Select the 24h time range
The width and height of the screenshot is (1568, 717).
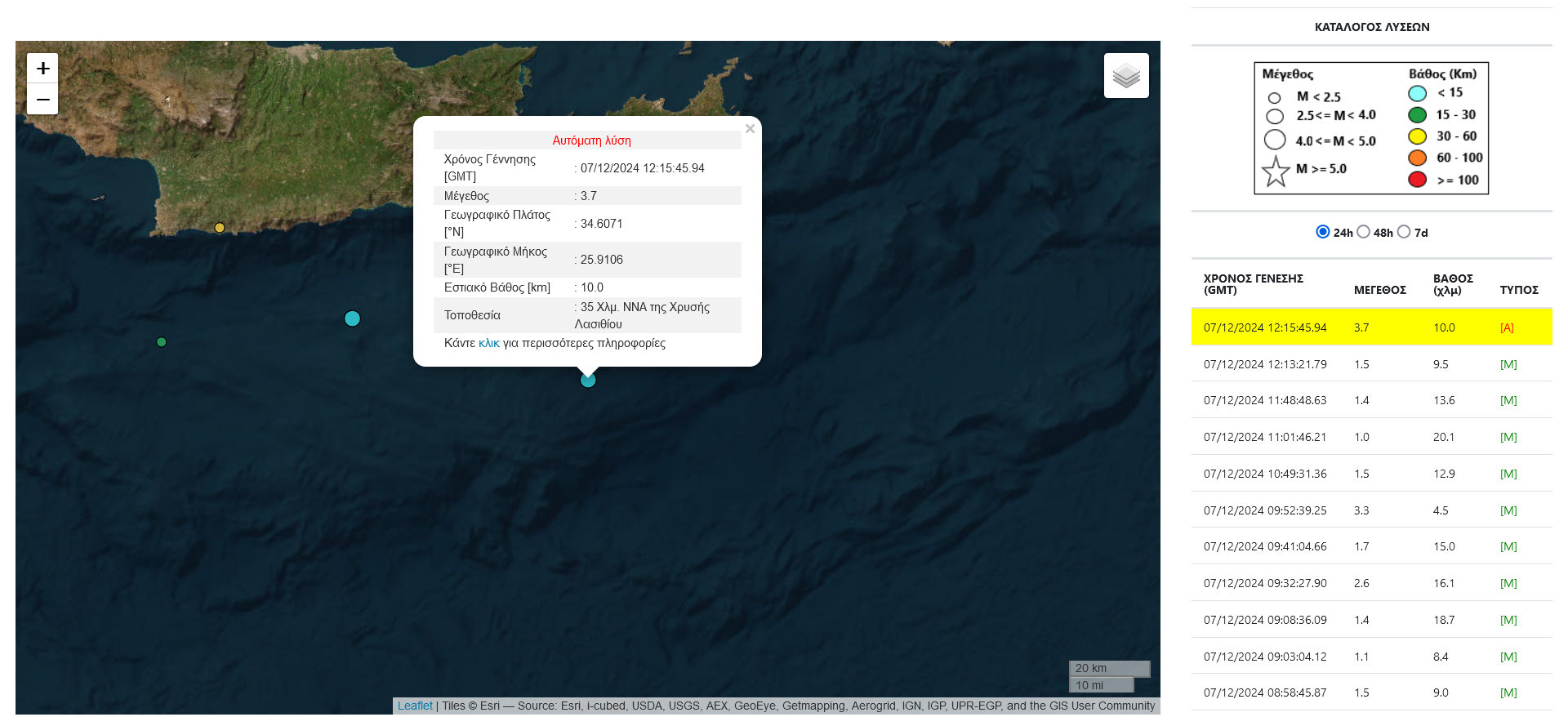pyautogui.click(x=1323, y=232)
